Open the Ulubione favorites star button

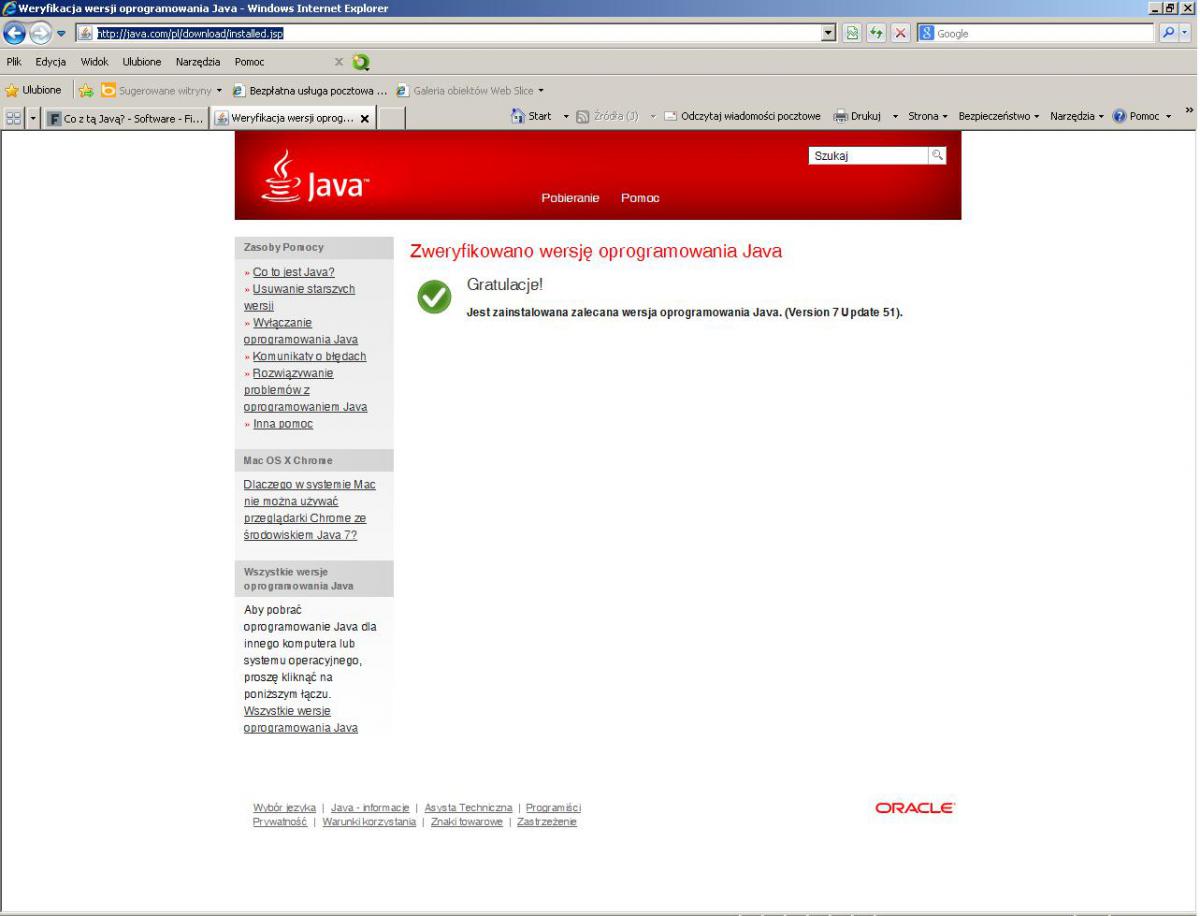click(x=34, y=89)
